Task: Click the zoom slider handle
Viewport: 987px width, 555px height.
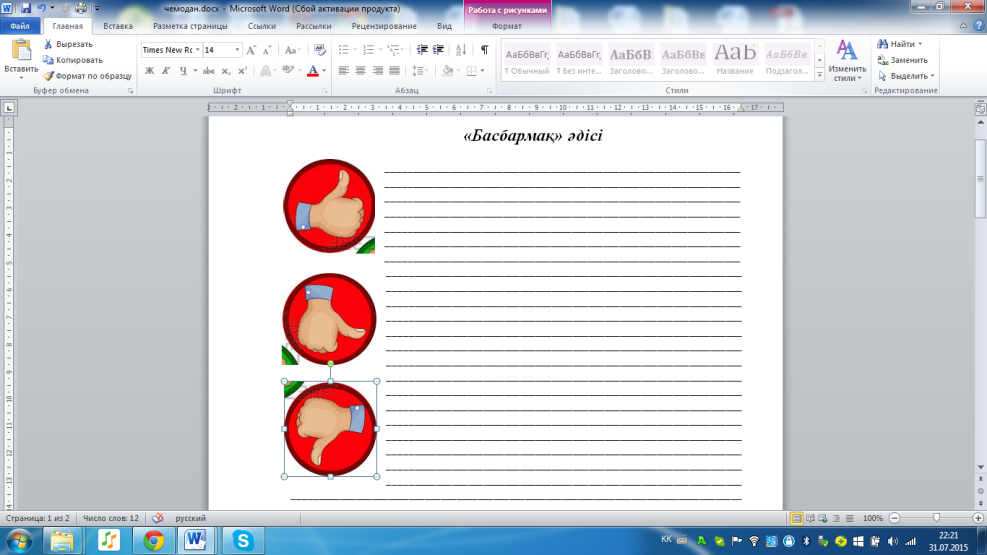Action: click(x=937, y=518)
